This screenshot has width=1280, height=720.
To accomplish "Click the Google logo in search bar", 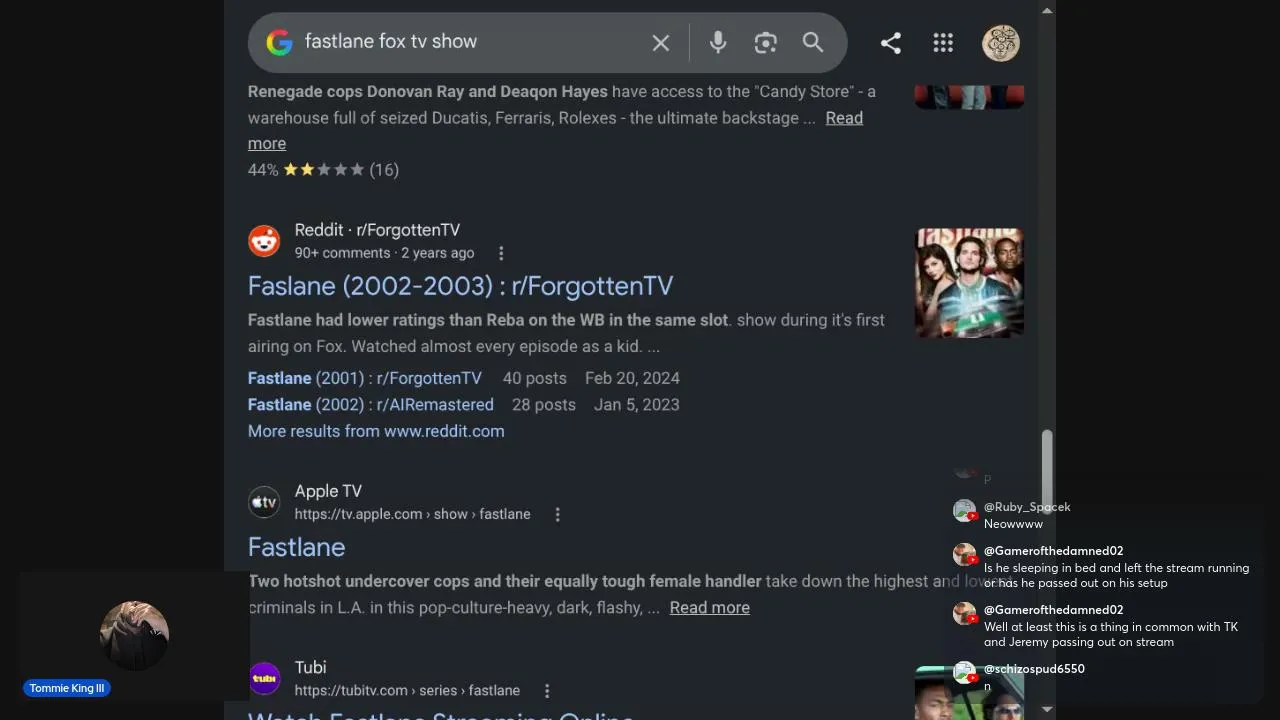I will point(279,42).
